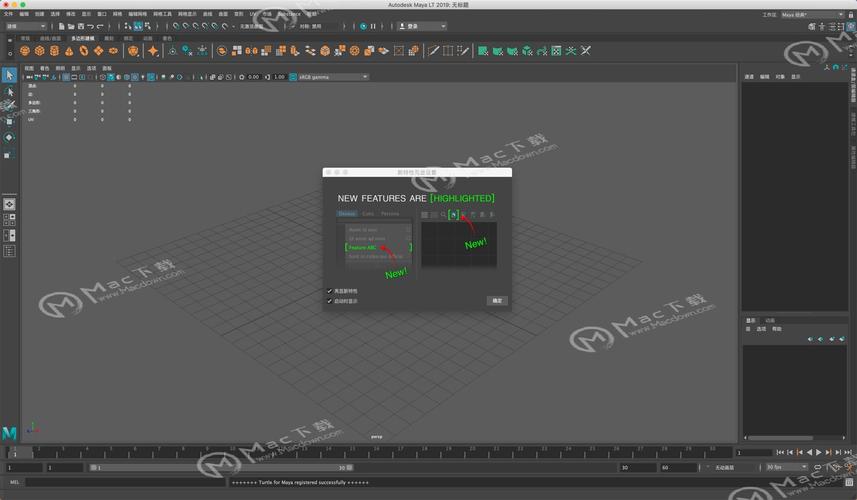Create a polygon sphere from shelf
This screenshot has height=500, width=857.
[x=25, y=51]
